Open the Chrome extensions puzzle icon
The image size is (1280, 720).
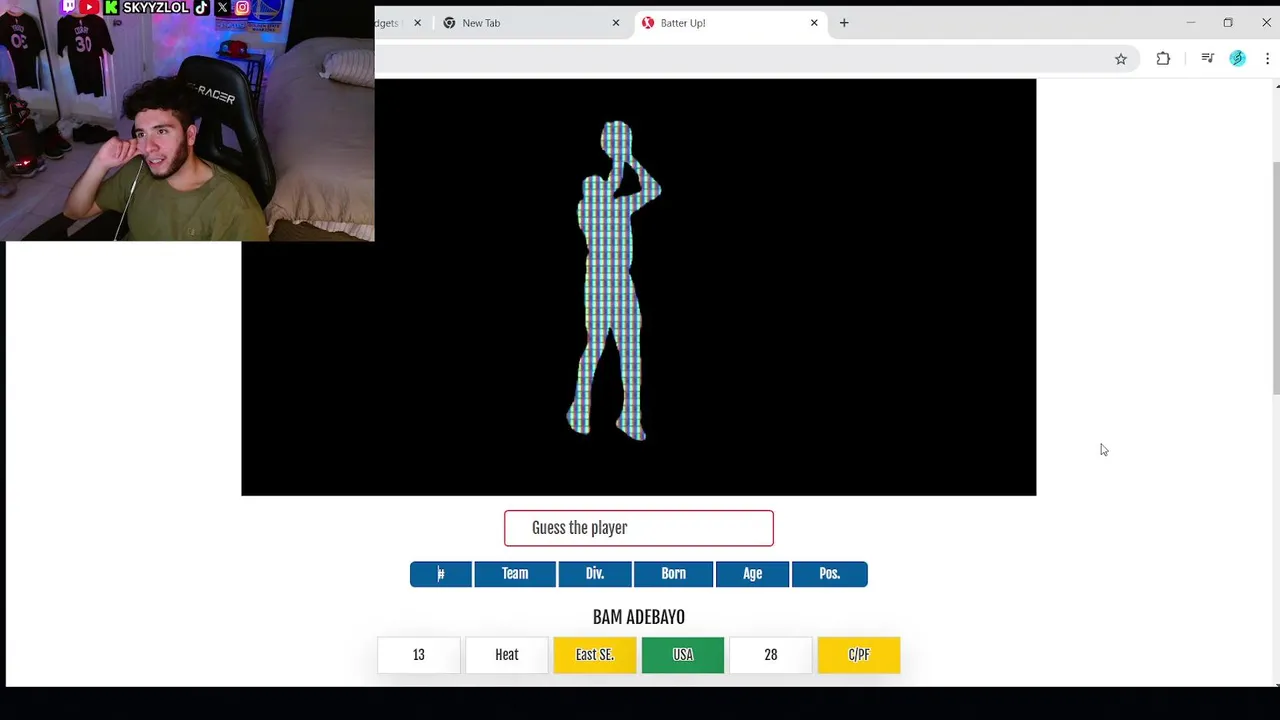(x=1163, y=59)
